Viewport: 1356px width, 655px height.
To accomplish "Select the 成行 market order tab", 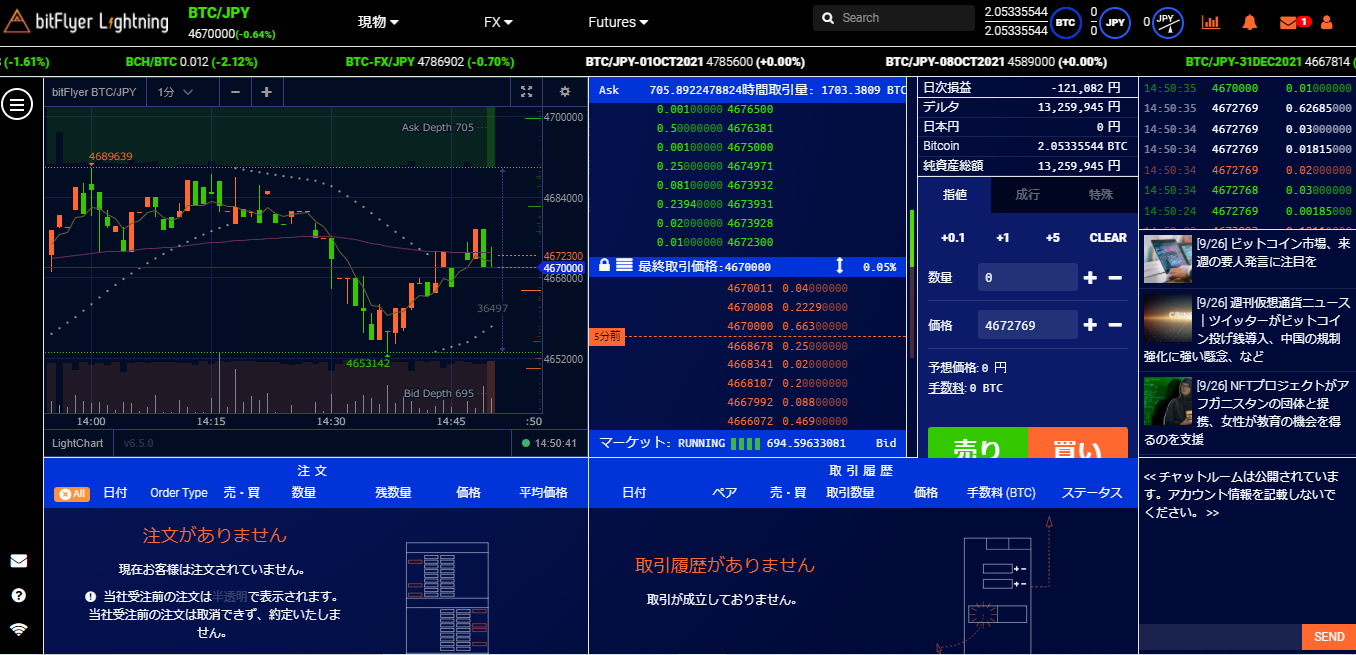I will tap(1027, 195).
